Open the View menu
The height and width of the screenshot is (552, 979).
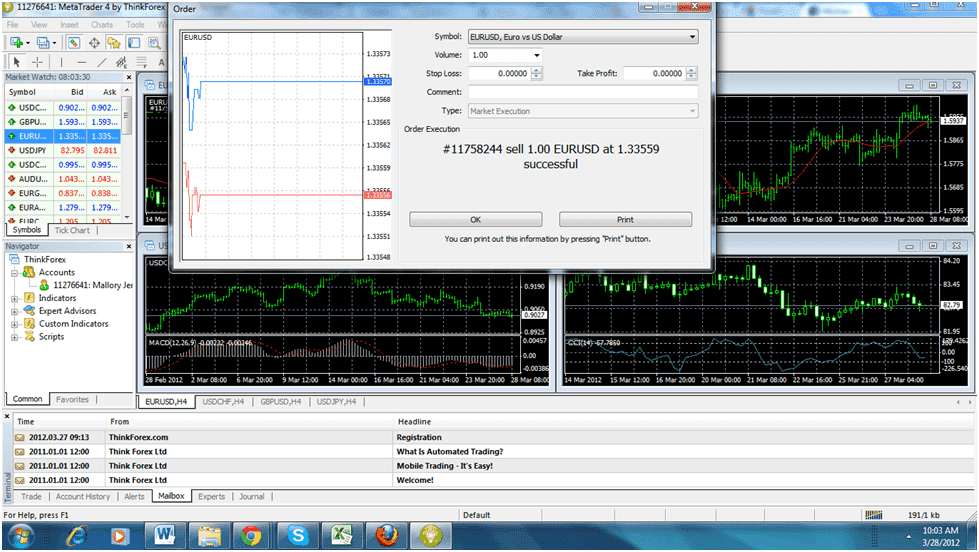click(39, 25)
